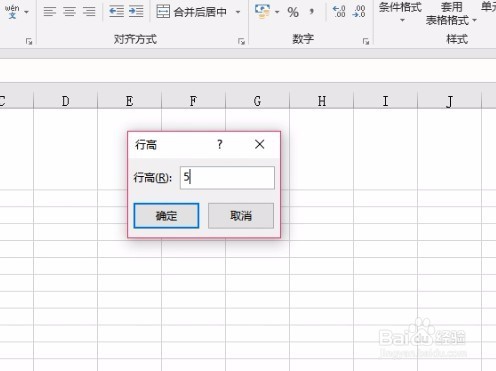Select column G header

coord(258,101)
